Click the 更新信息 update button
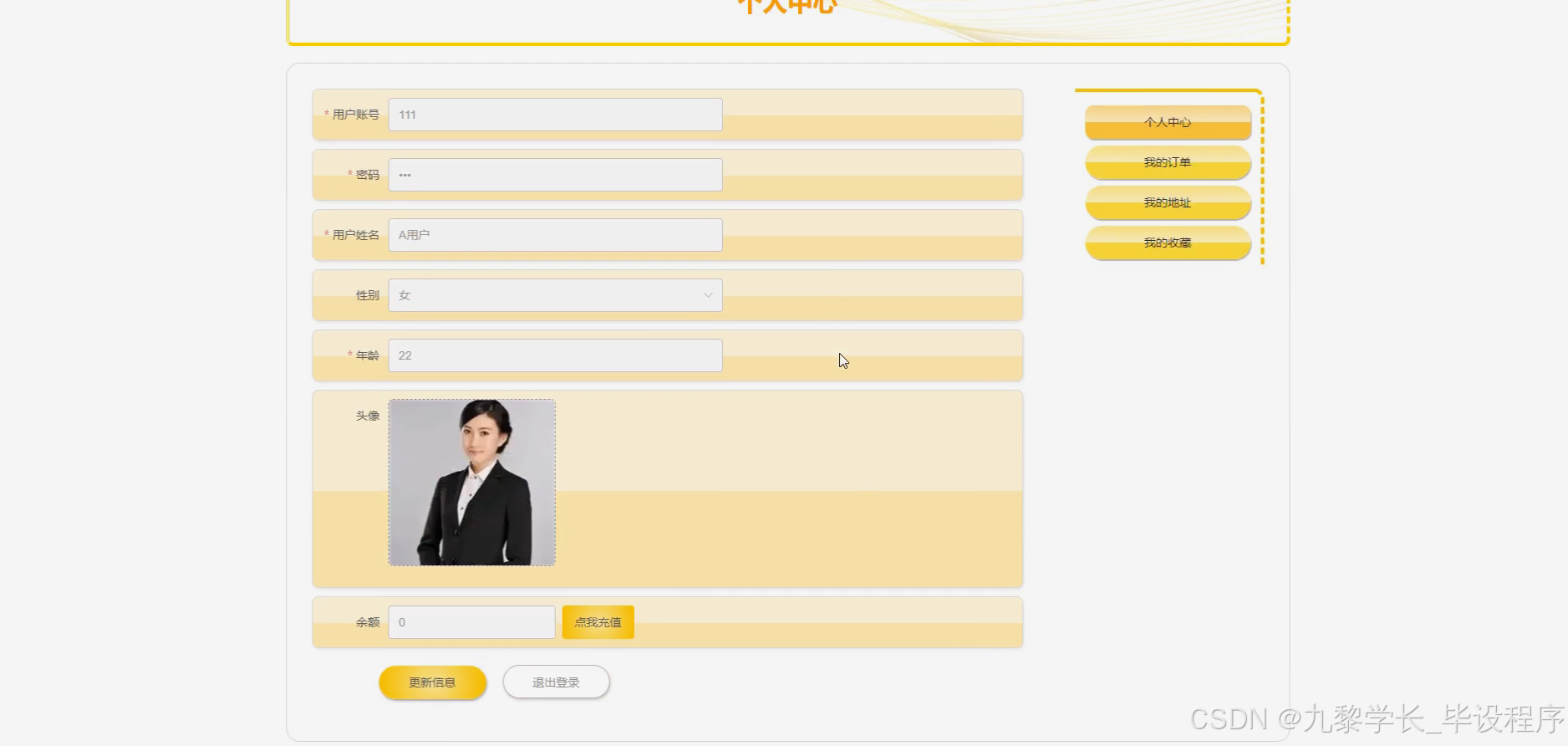This screenshot has height=746, width=1568. (x=432, y=682)
